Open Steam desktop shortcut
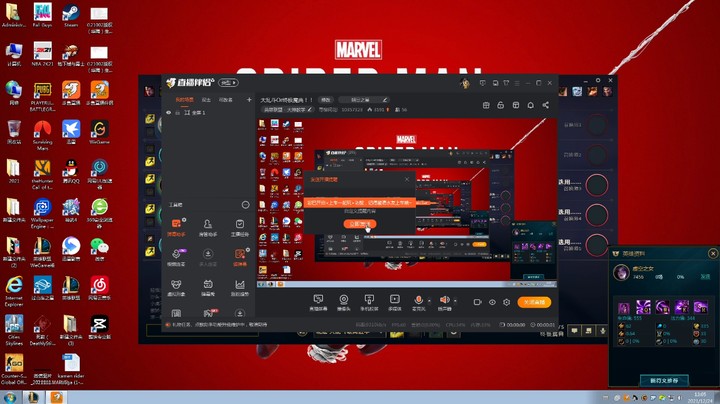The width and height of the screenshot is (720, 404). pyautogui.click(x=71, y=16)
